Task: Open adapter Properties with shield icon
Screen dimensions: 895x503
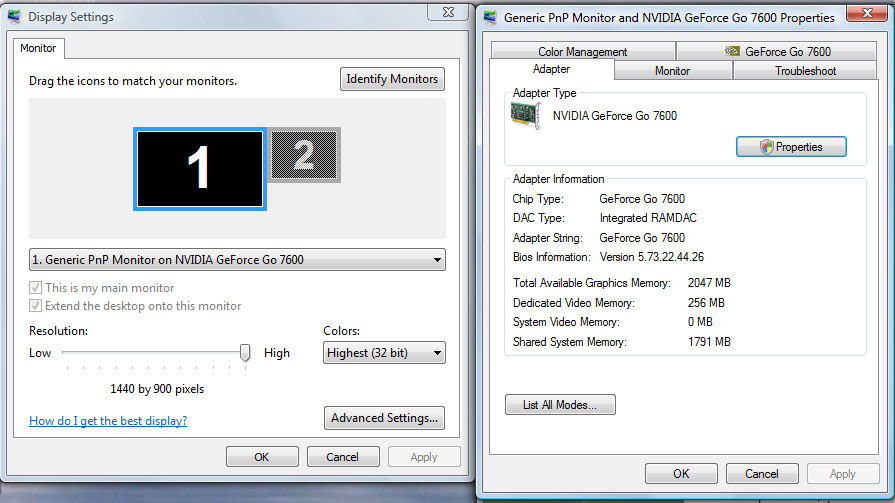Action: pyautogui.click(x=791, y=147)
